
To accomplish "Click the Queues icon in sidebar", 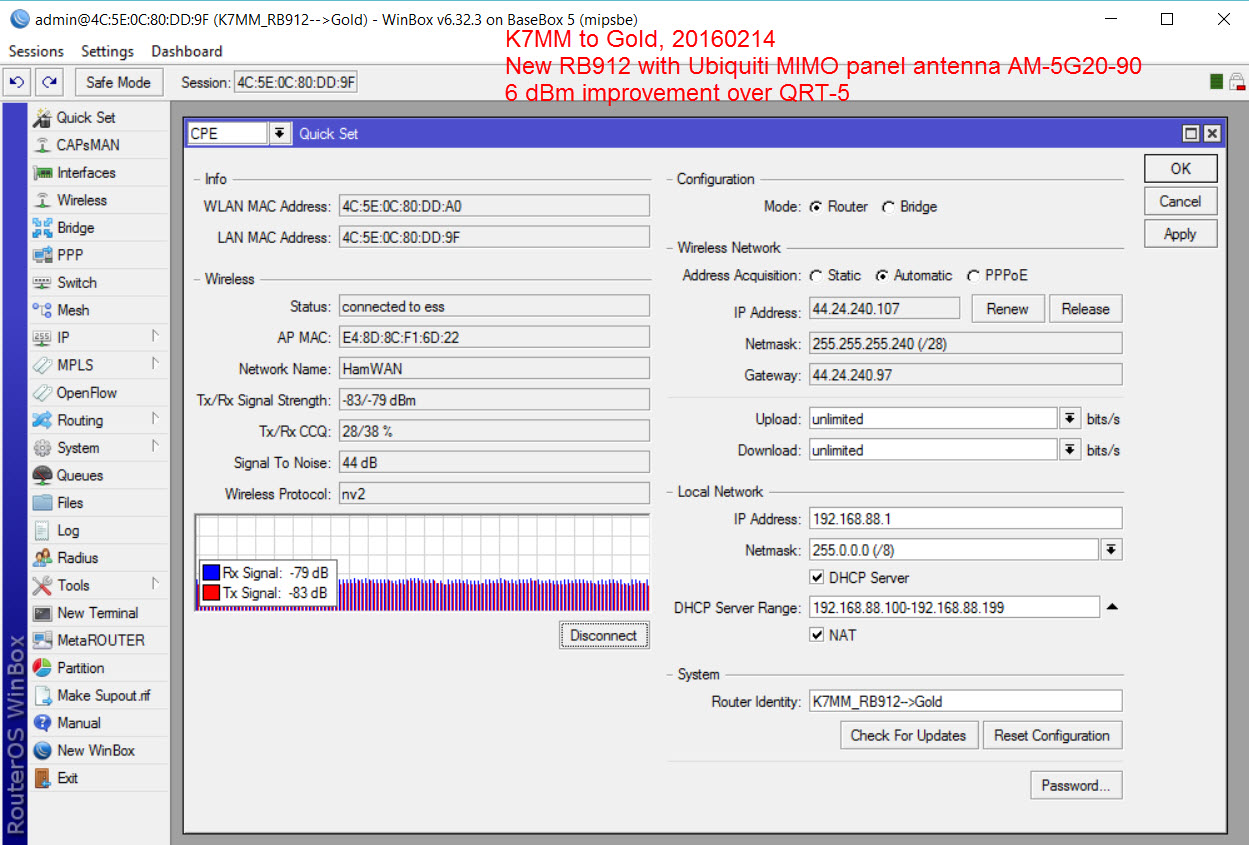I will point(42,475).
